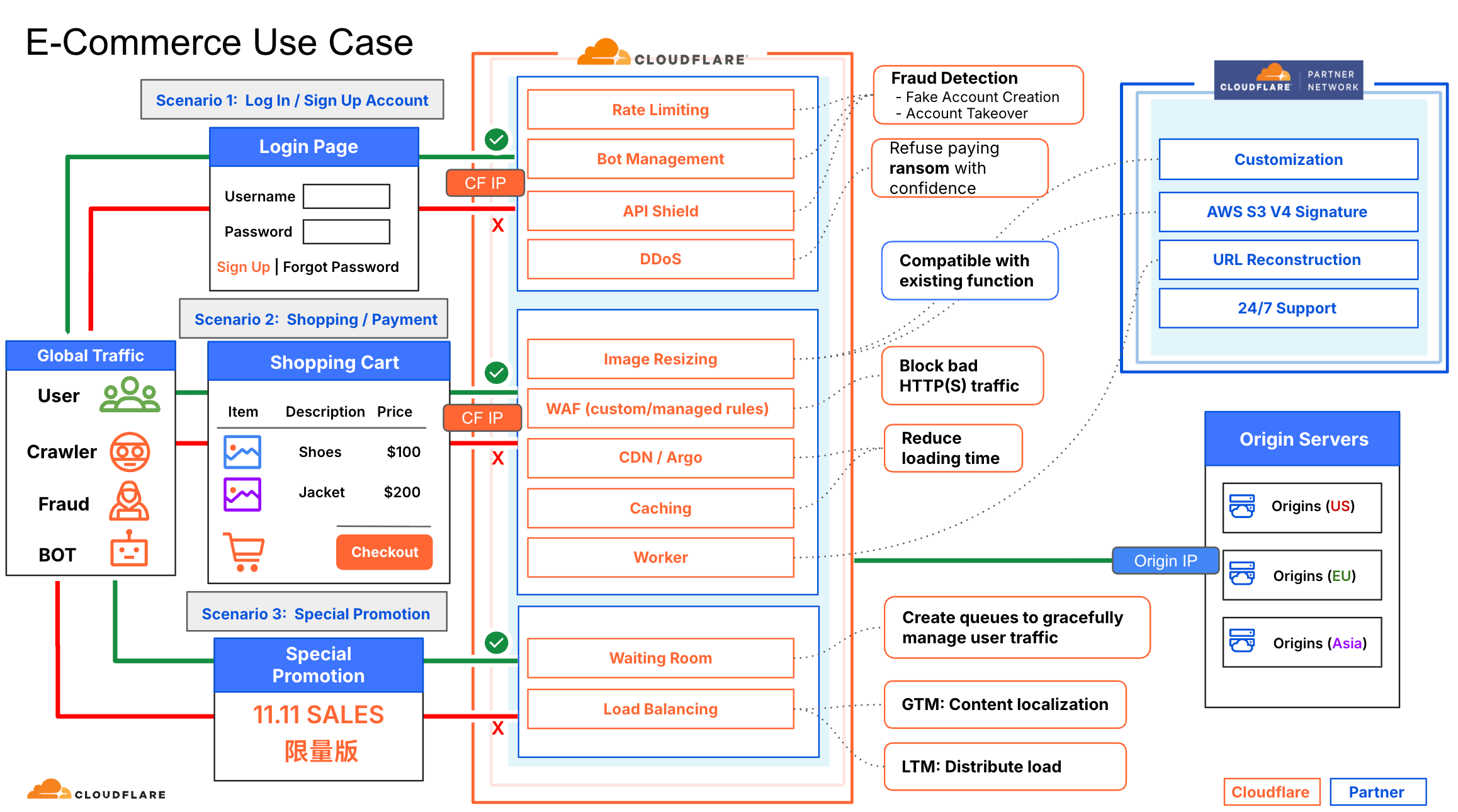This screenshot has width=1458, height=812.
Task: Click the Load Balancing box
Action: click(660, 709)
